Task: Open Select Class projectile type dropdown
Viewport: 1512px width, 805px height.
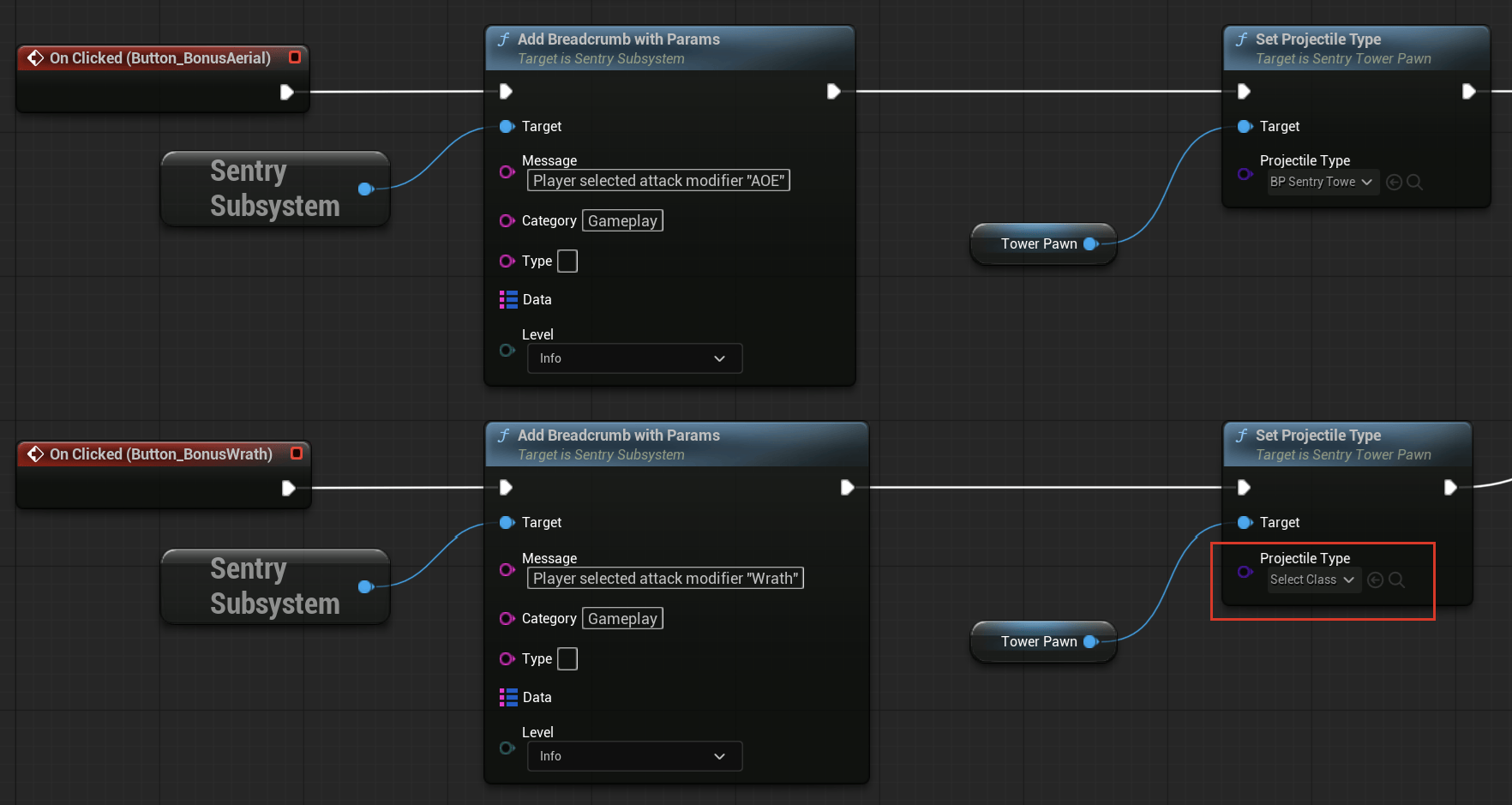Action: pyautogui.click(x=1314, y=580)
